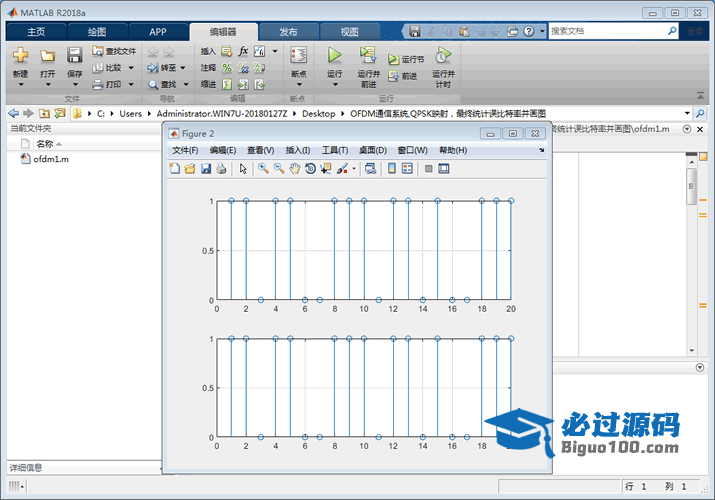
Task: Click the comment (%) icon
Action: point(227,68)
